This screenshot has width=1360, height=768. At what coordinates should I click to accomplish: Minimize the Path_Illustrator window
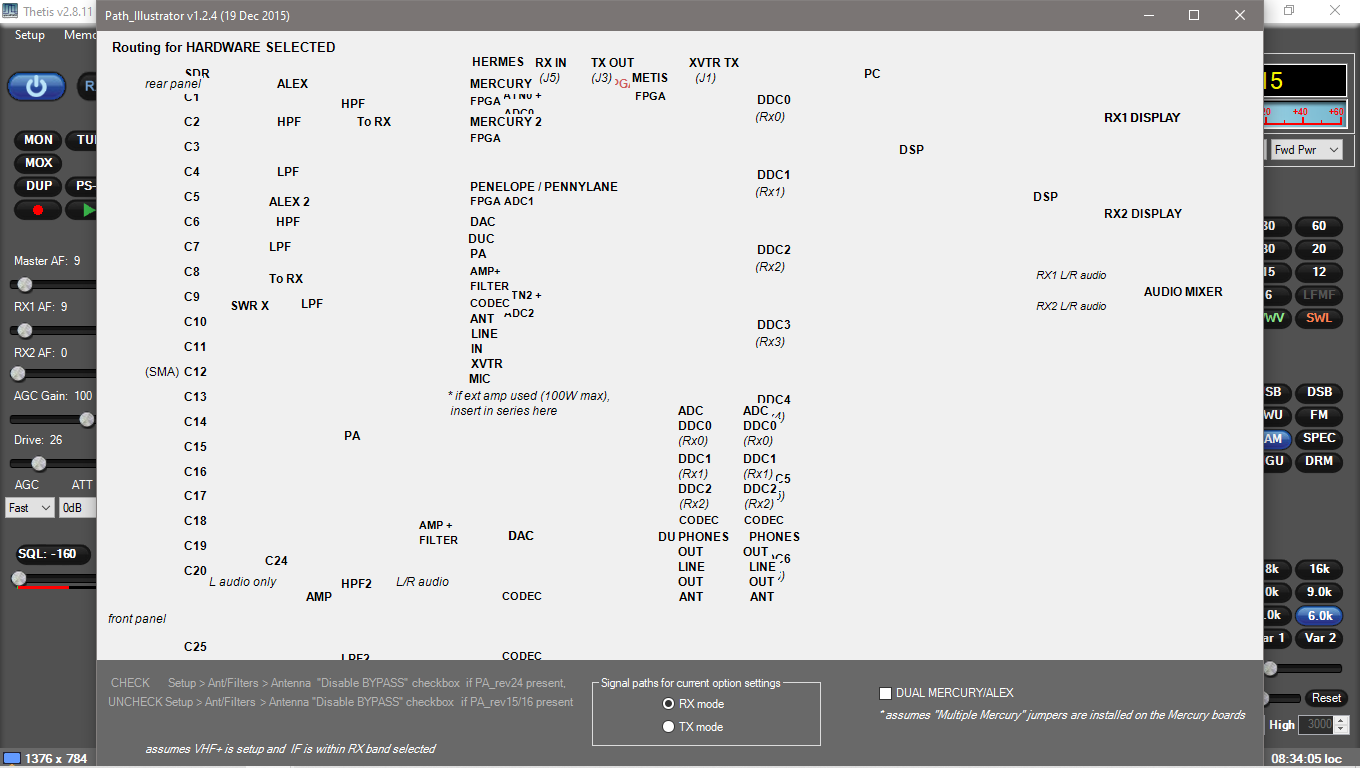[x=1148, y=15]
